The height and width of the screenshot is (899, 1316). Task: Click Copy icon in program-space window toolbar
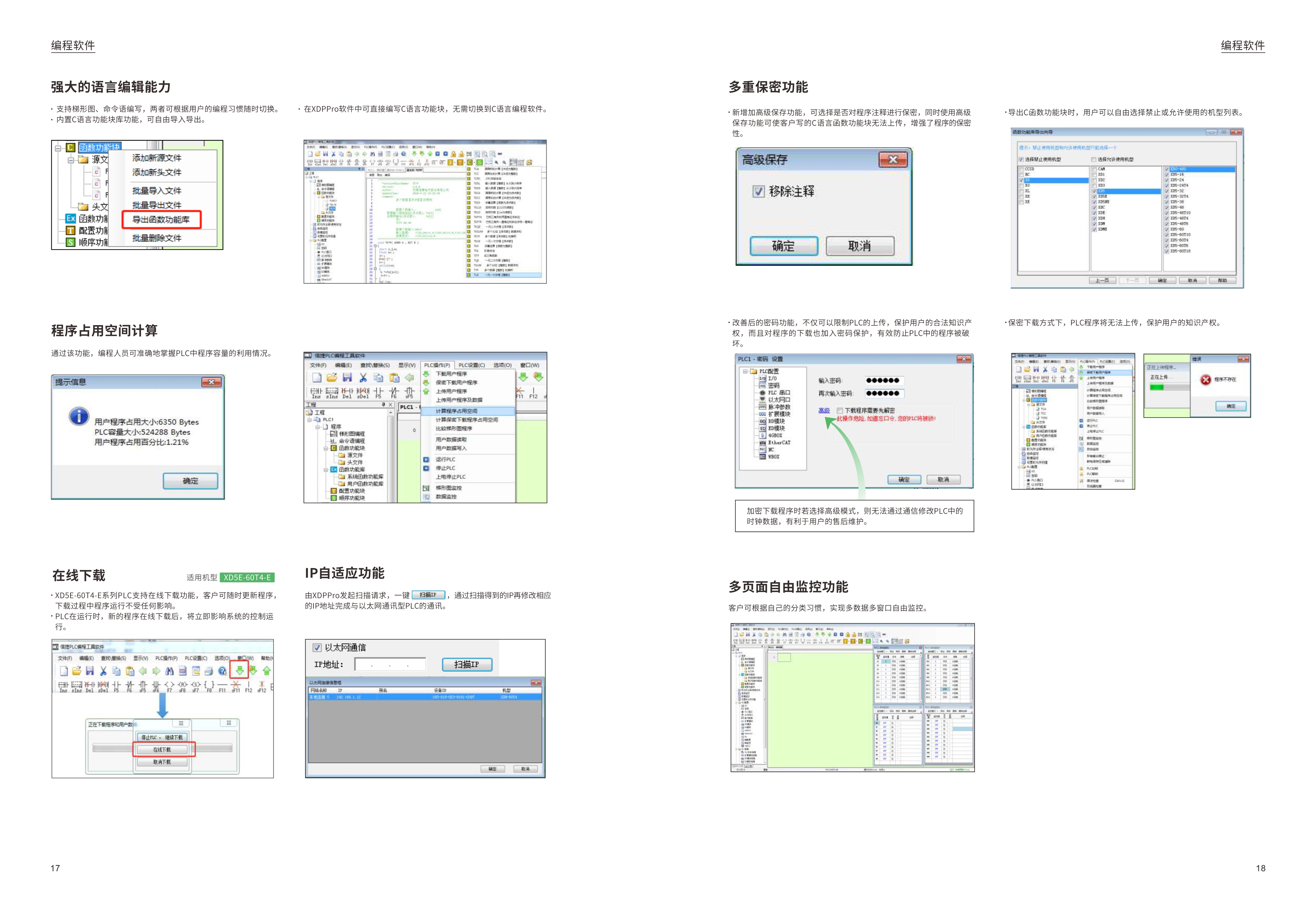point(378,378)
